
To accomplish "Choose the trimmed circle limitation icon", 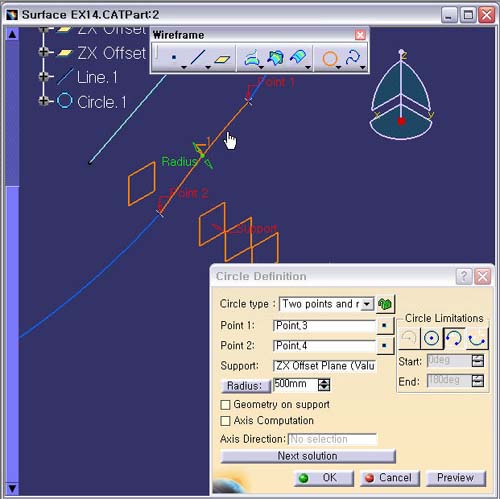I will point(454,338).
